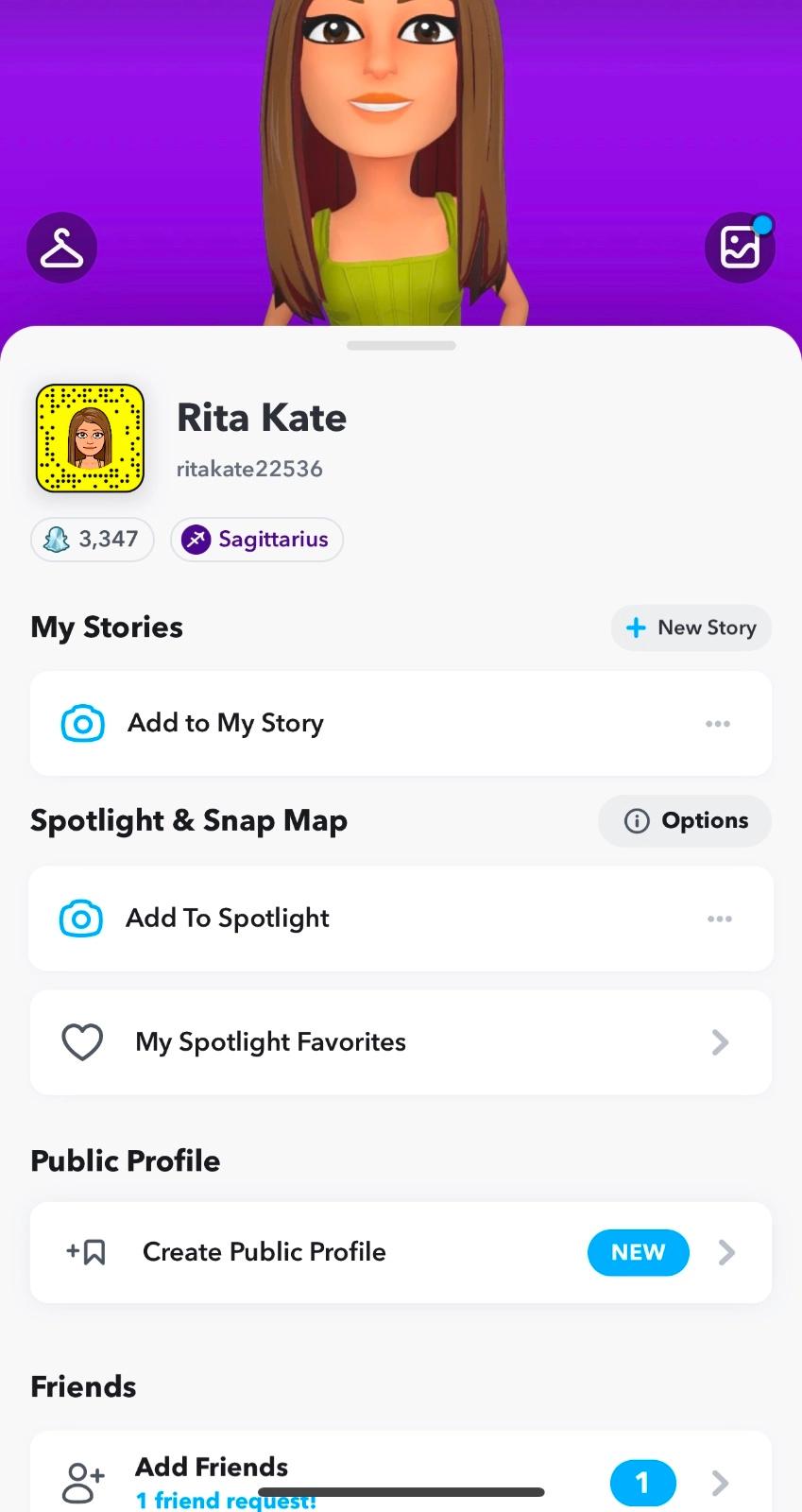Open Spotlight & Snap Map Options
Viewport: 802px width, 1512px height.
685,820
